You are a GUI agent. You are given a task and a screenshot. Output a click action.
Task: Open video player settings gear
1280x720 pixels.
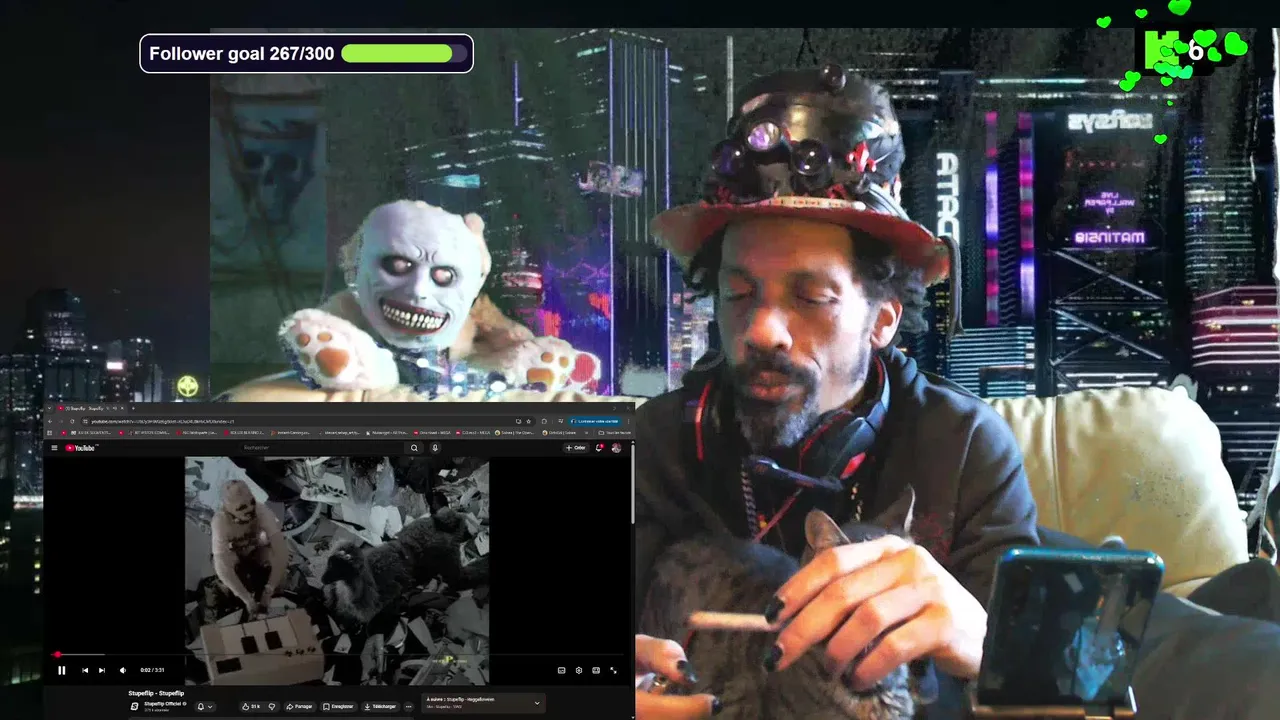point(579,670)
